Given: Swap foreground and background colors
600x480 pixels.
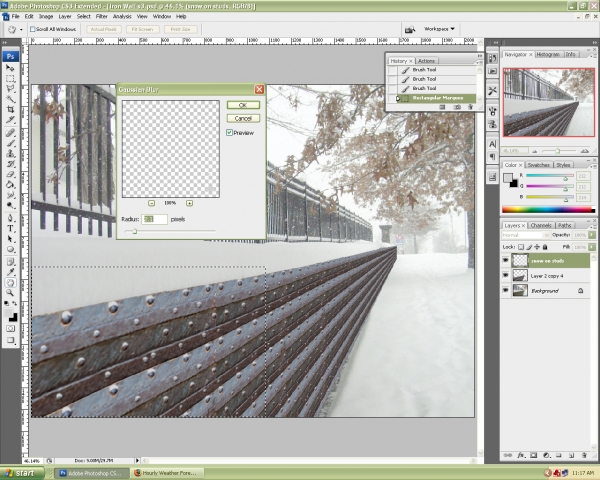Looking at the screenshot, I should pyautogui.click(x=14, y=303).
